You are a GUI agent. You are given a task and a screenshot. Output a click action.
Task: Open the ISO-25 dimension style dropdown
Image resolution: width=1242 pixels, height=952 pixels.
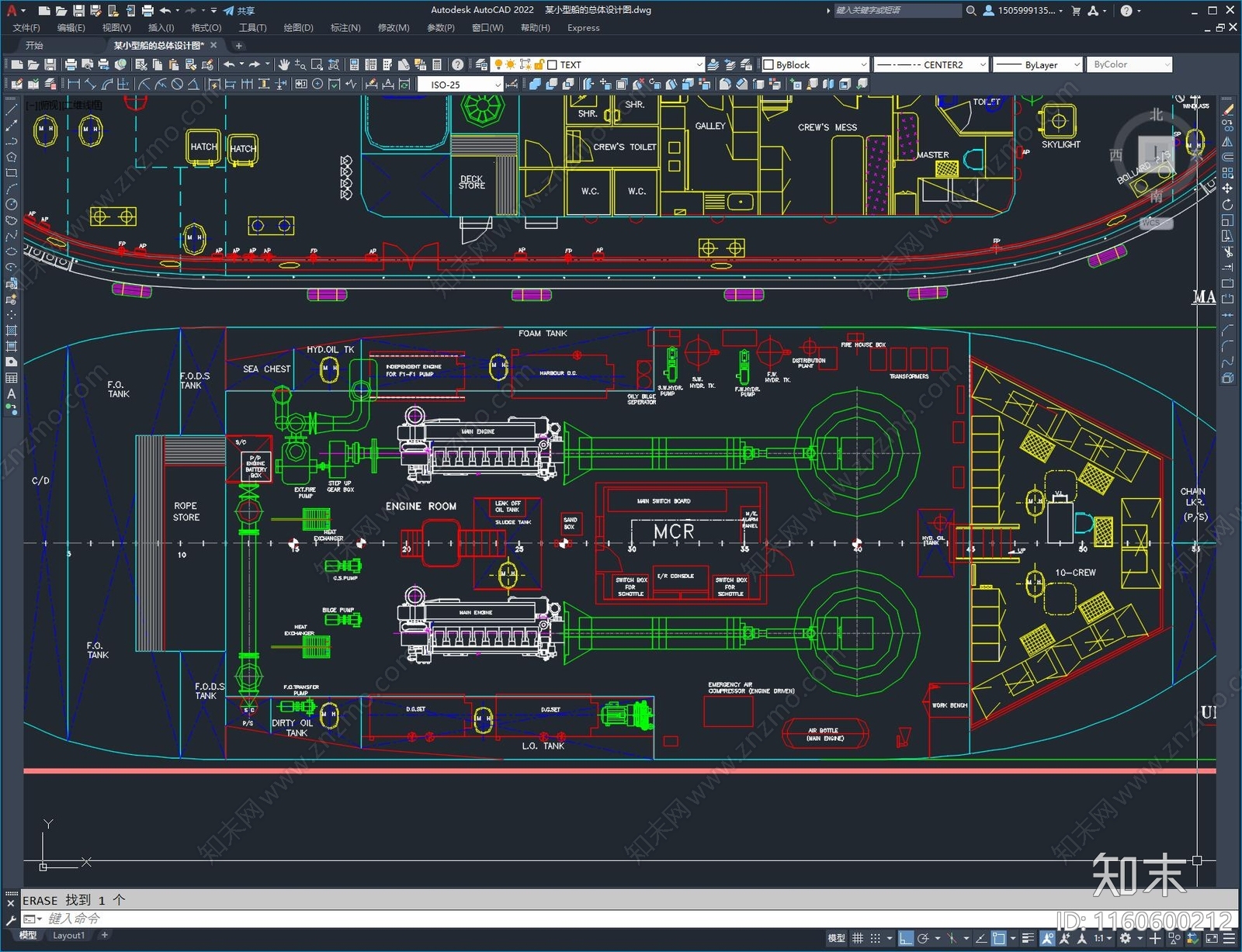click(498, 84)
